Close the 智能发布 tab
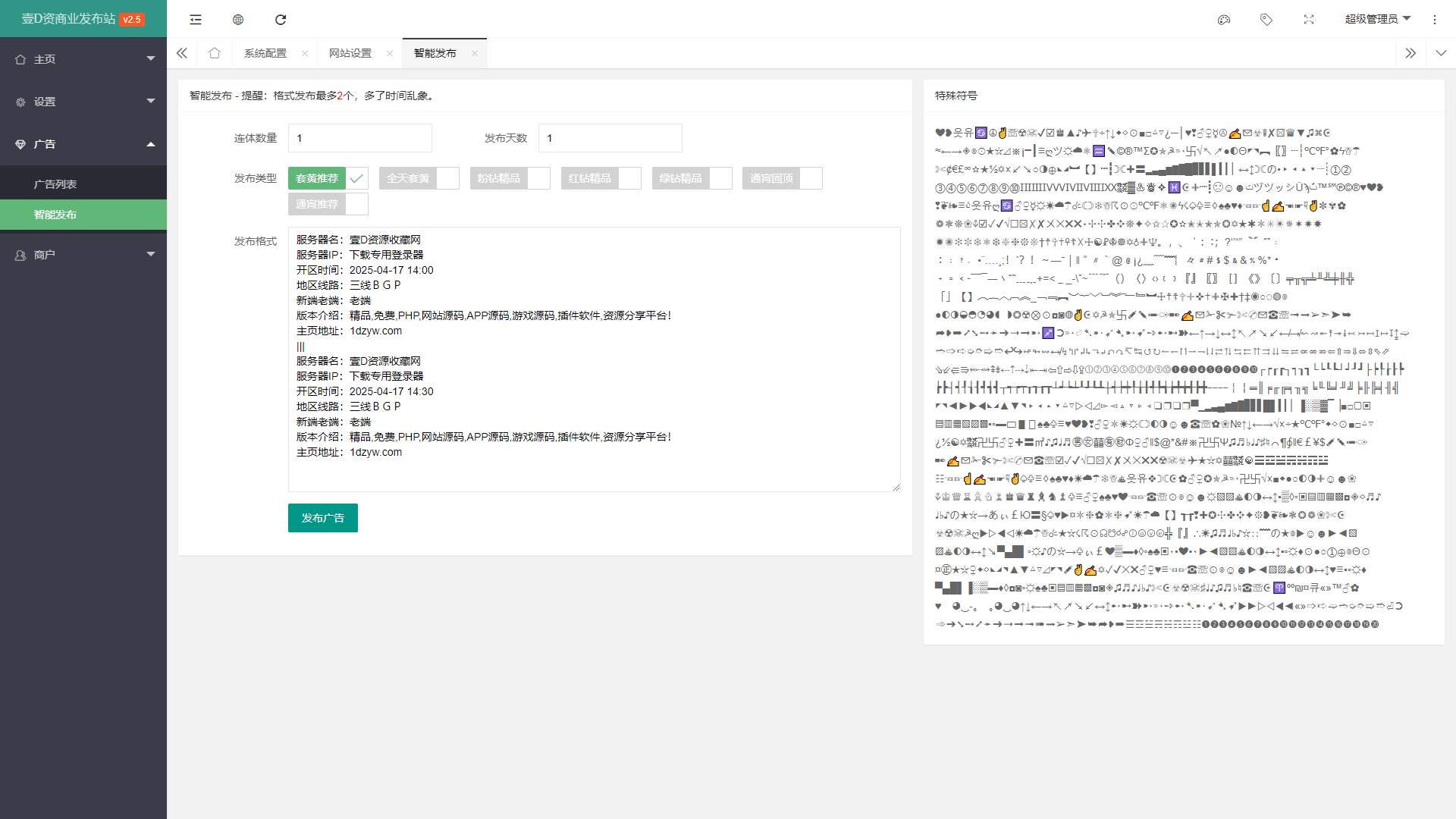The width and height of the screenshot is (1456, 819). tap(475, 53)
